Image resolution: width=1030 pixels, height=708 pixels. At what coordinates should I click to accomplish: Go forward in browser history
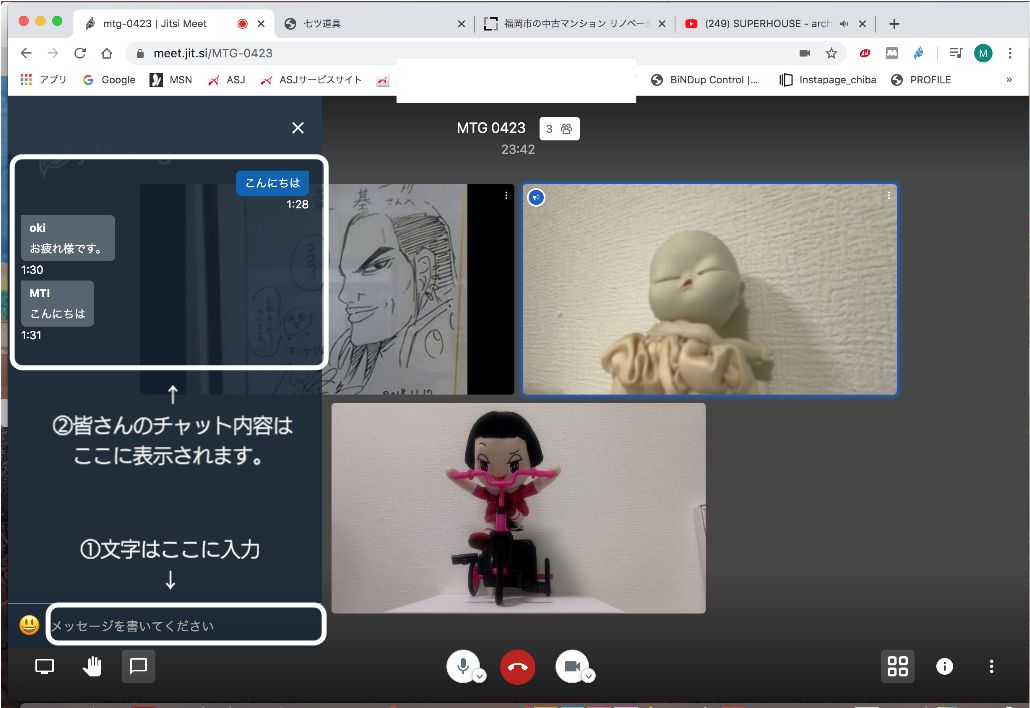tap(53, 53)
